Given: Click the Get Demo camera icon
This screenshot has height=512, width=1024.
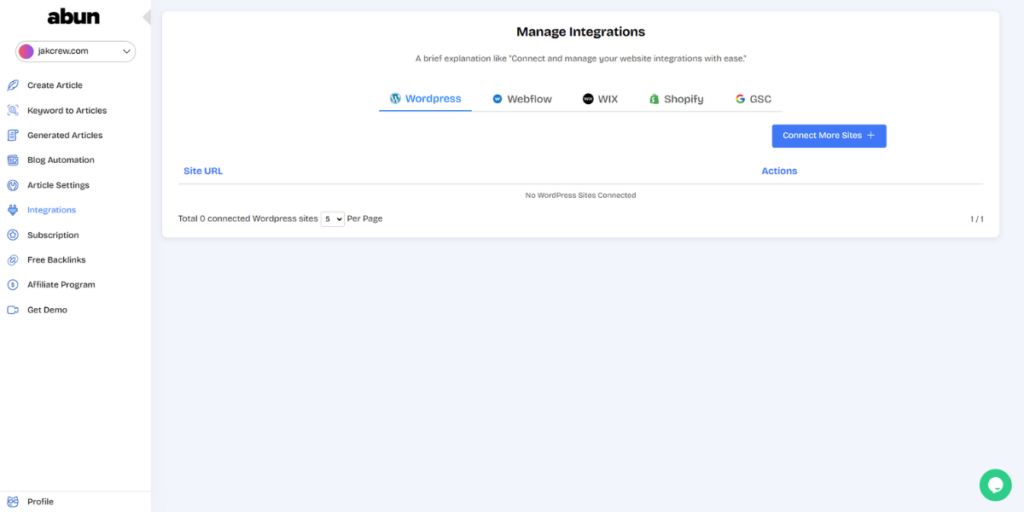Looking at the screenshot, I should pos(12,310).
